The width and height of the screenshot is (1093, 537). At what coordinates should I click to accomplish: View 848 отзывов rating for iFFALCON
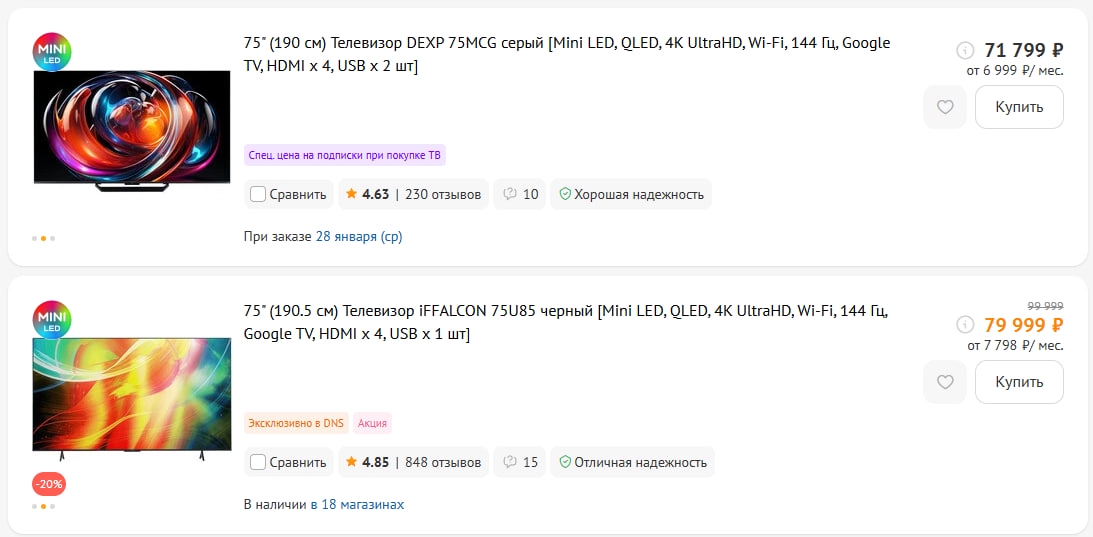[x=413, y=462]
